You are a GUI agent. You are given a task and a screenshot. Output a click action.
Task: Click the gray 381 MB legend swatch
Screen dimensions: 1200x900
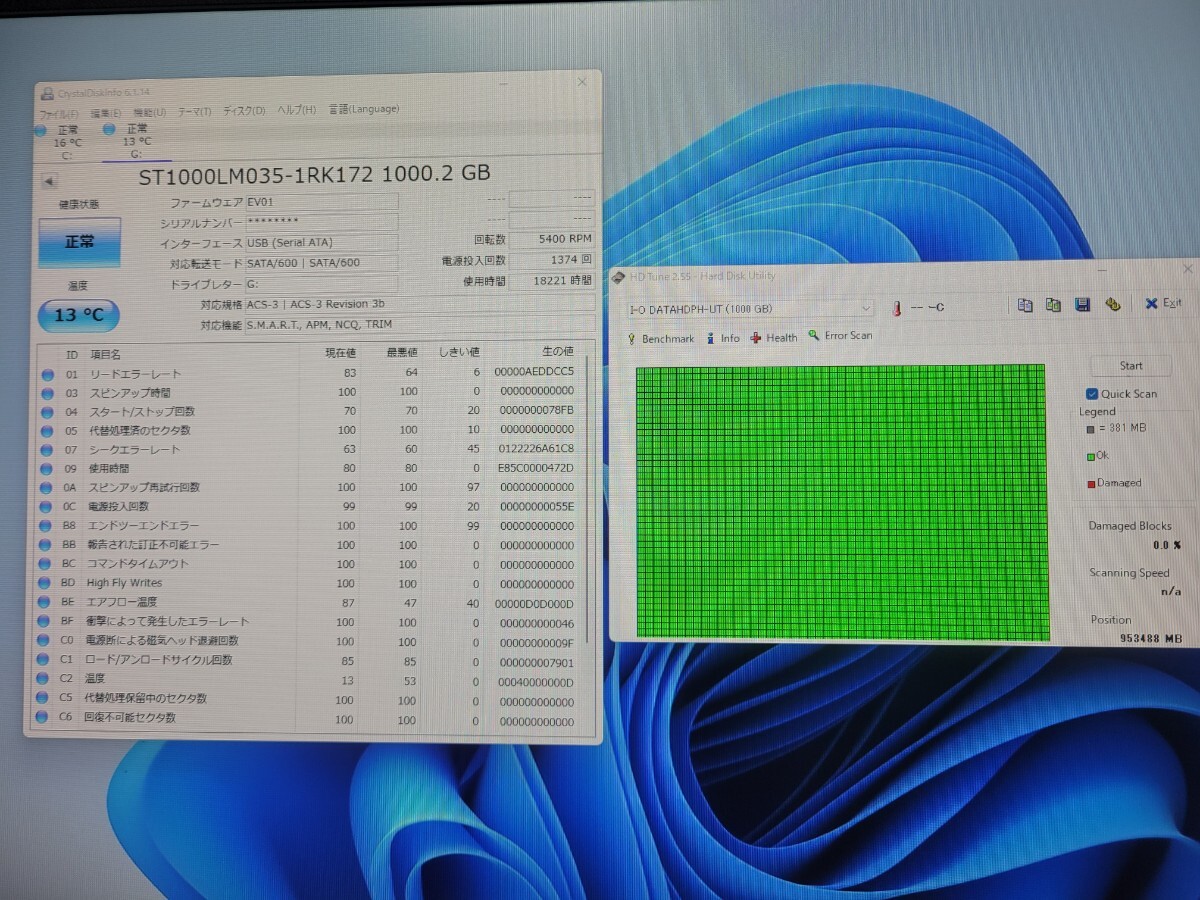tap(1090, 429)
